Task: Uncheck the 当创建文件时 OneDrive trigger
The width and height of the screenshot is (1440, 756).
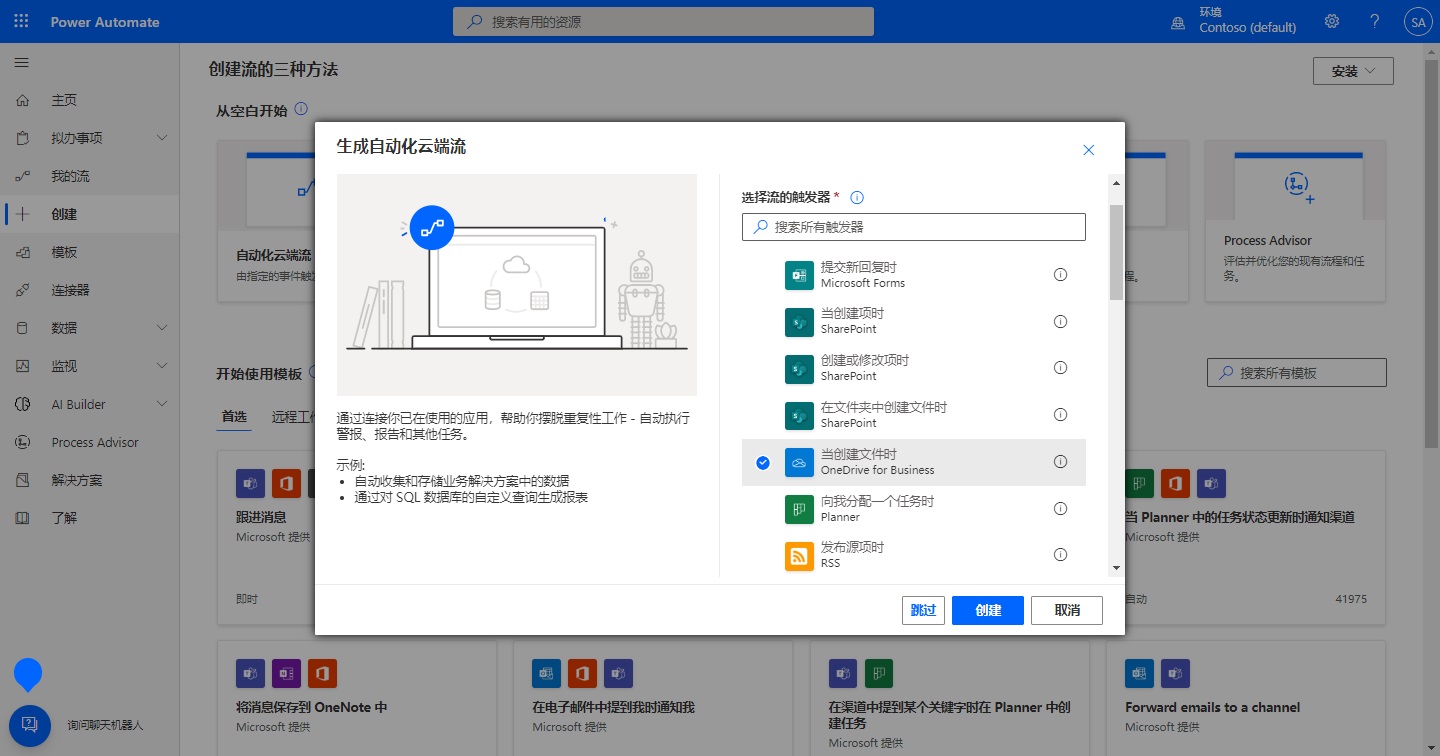Action: pos(763,462)
